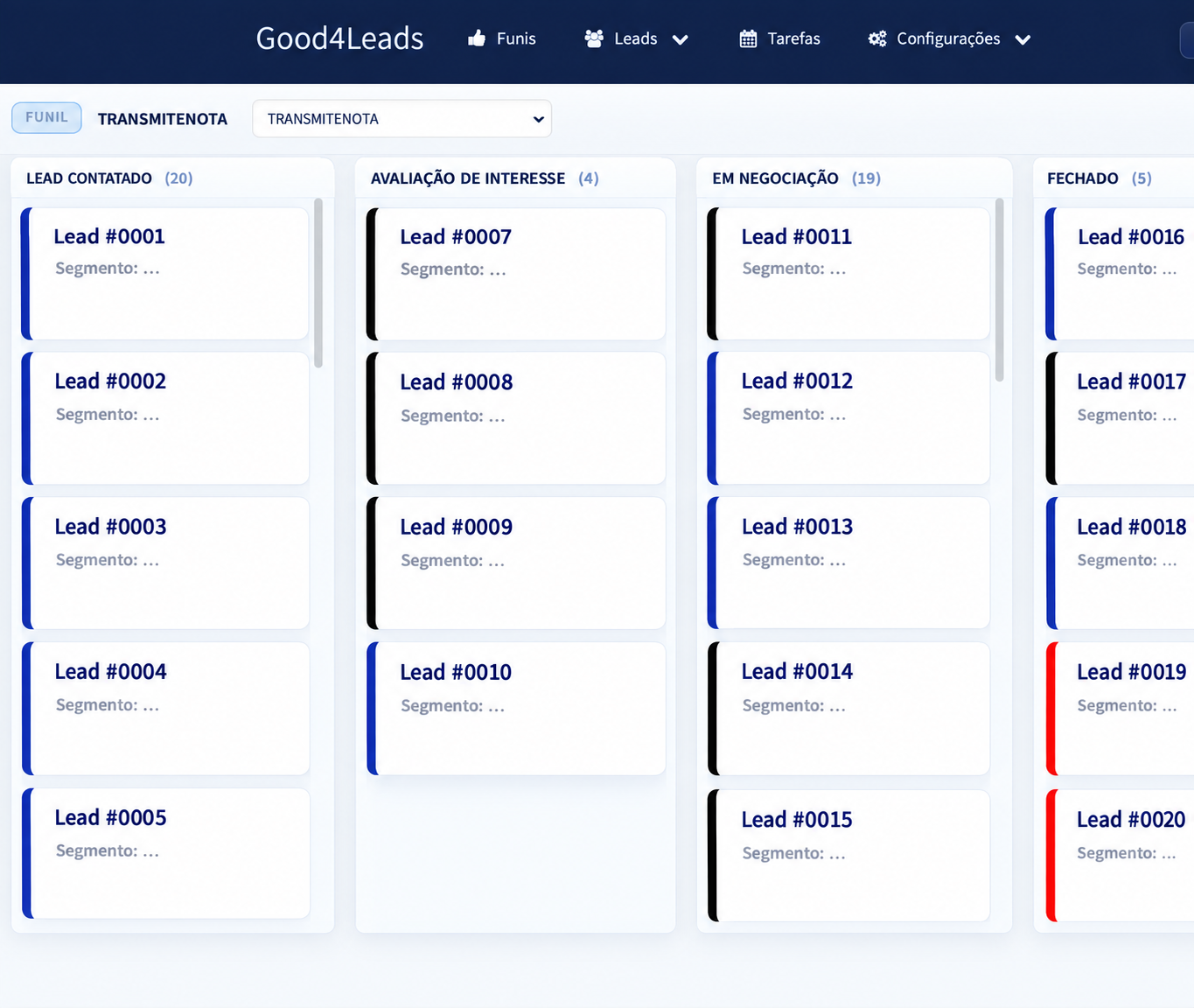Click the Lead Contatado column scrollbar
Screen dimensions: 1194x1008
(318, 283)
